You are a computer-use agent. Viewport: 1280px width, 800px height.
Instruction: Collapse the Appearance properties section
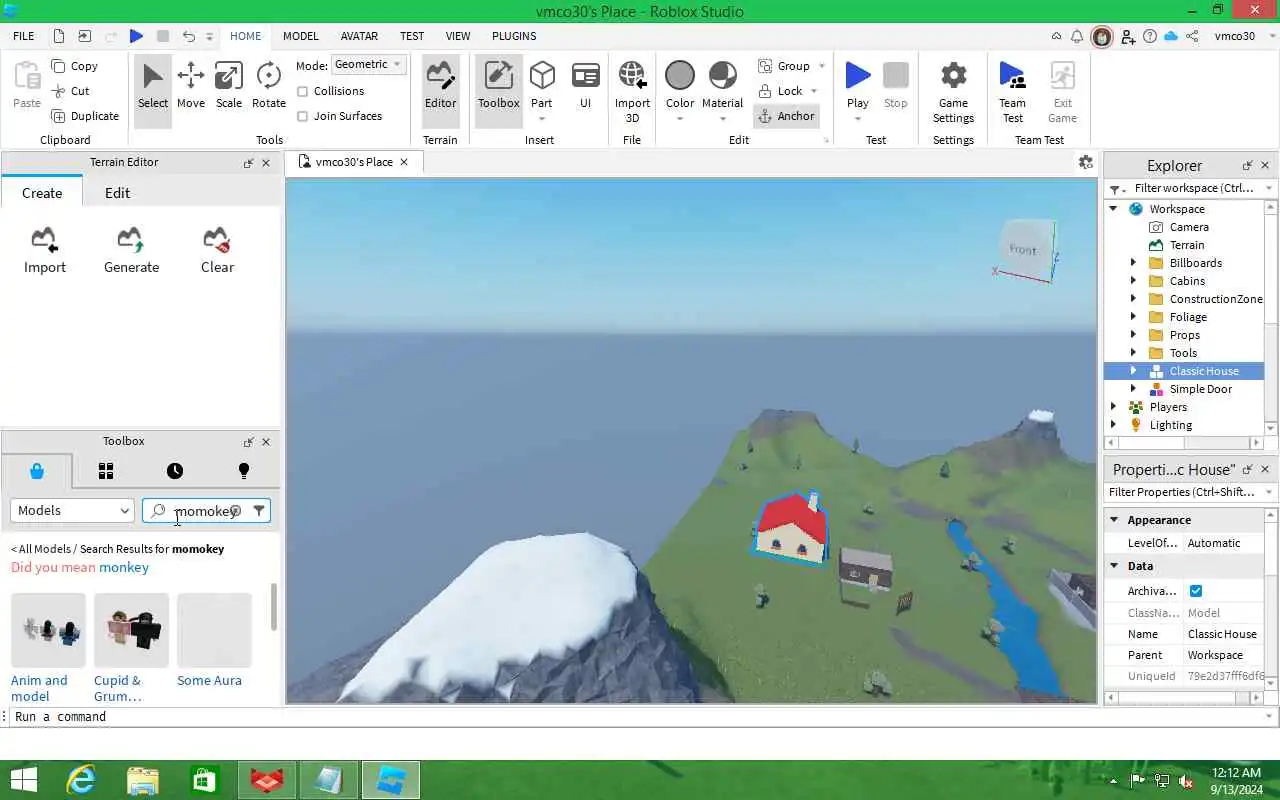coord(1114,520)
